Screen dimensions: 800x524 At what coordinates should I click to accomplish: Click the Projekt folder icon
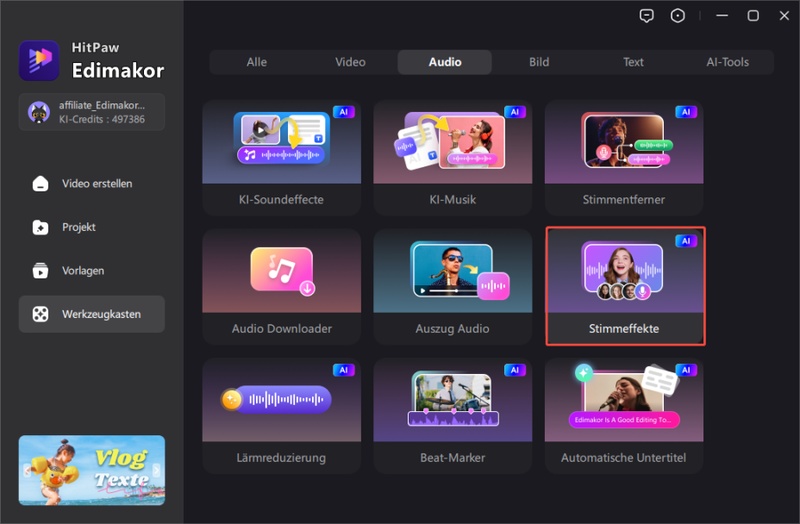pos(40,227)
